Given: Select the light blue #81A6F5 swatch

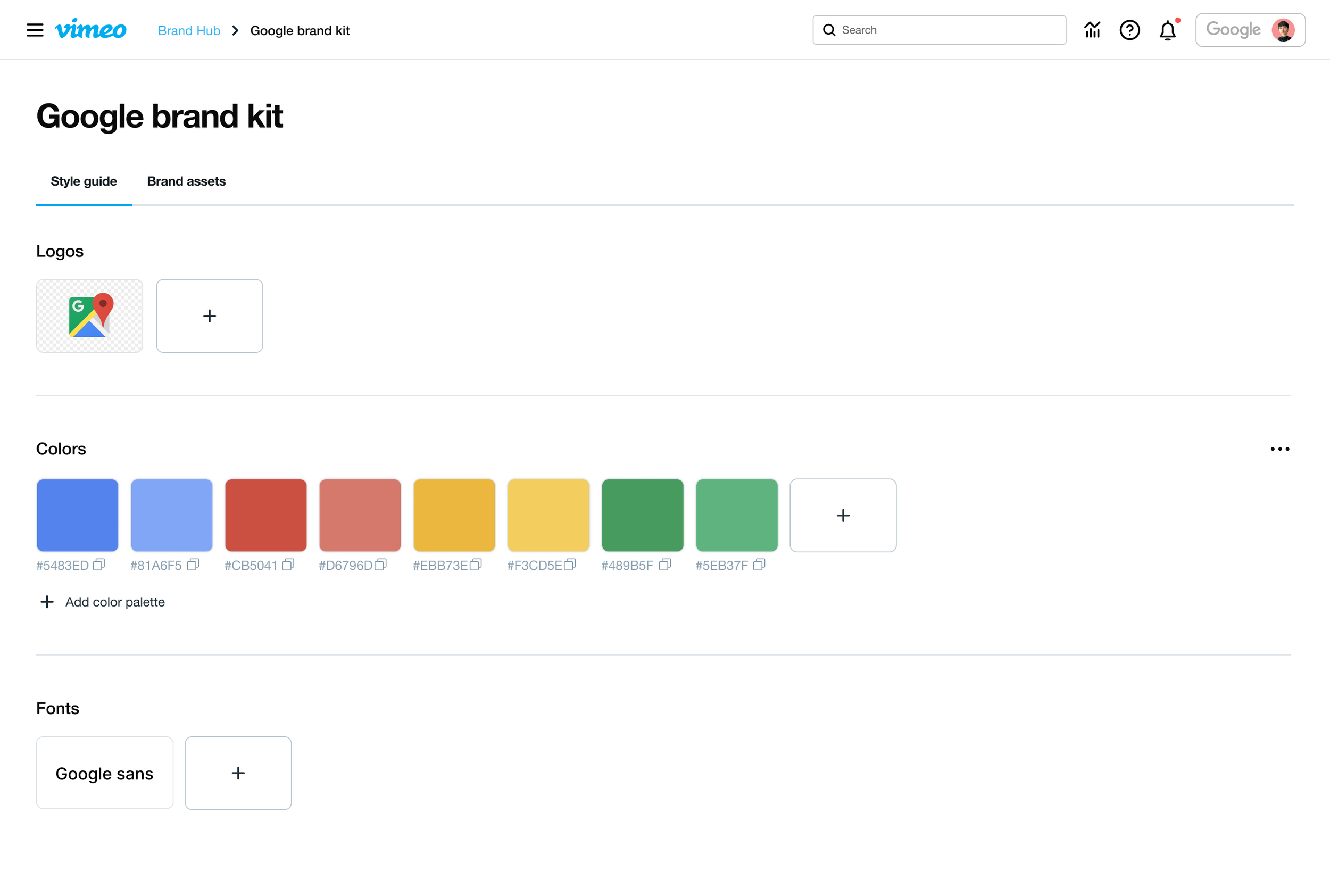Looking at the screenshot, I should point(171,516).
